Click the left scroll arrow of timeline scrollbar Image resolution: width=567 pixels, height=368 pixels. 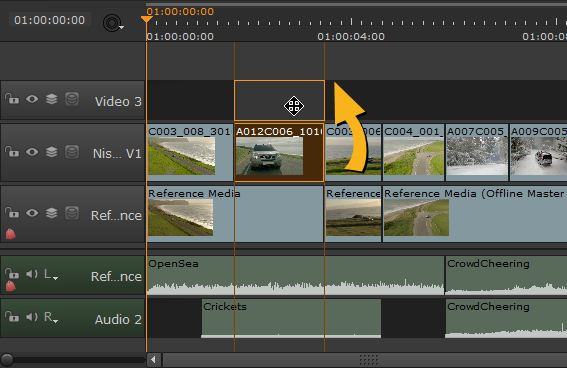point(154,360)
